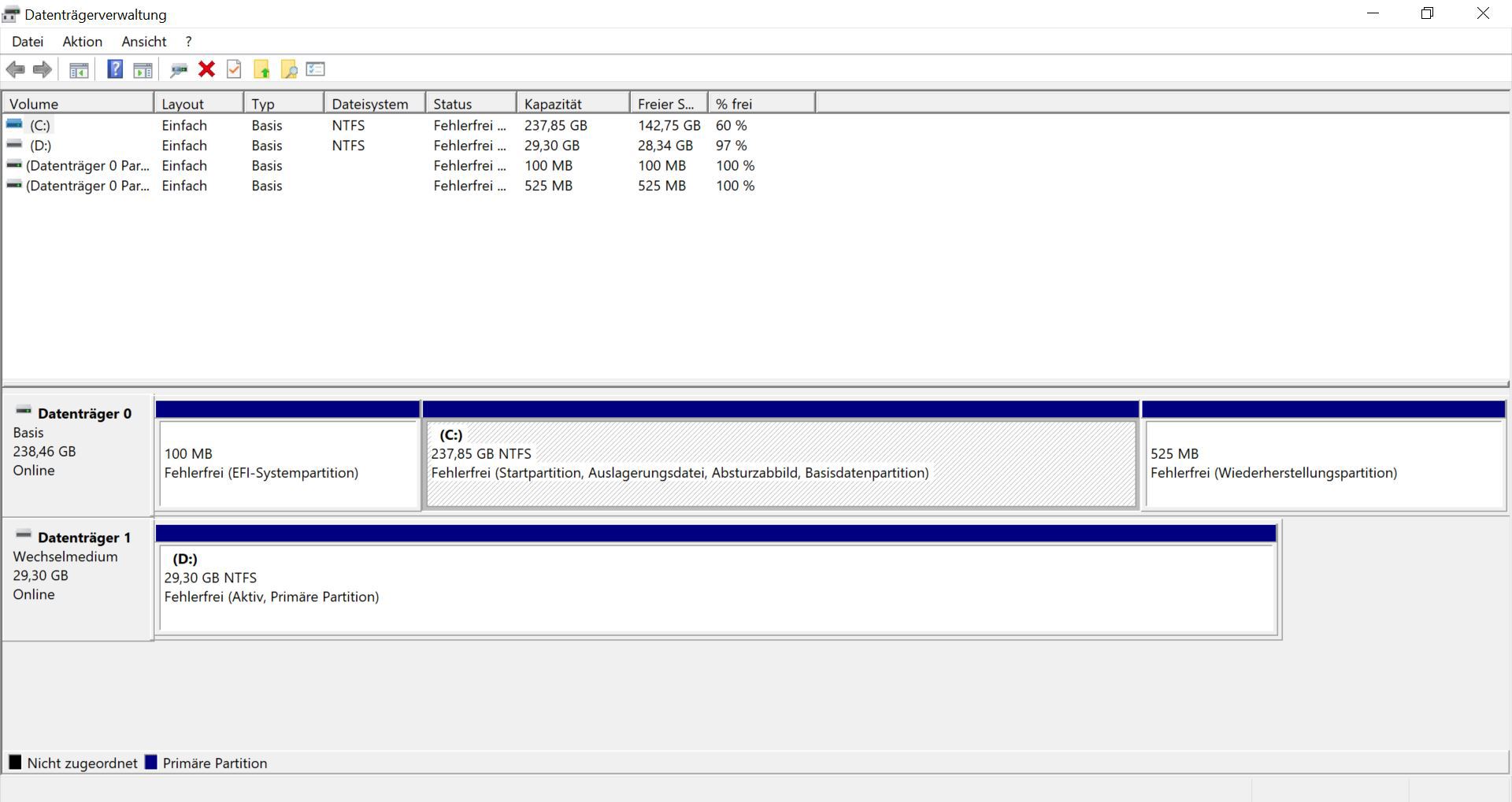This screenshot has width=1512, height=802.
Task: Click the Datenträgerverwaltung title bar app icon
Action: [x=11, y=14]
